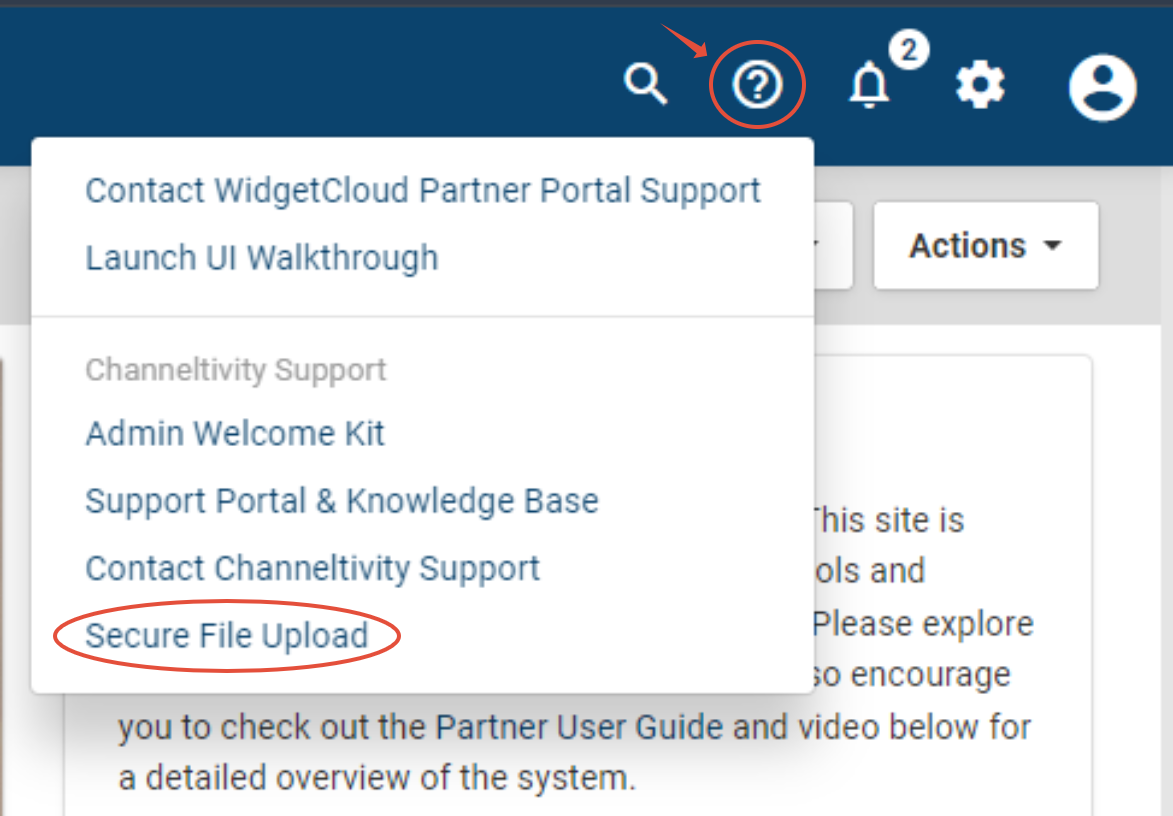This screenshot has height=816, width=1173.
Task: Select Contact Channeltivity Support
Action: (312, 568)
